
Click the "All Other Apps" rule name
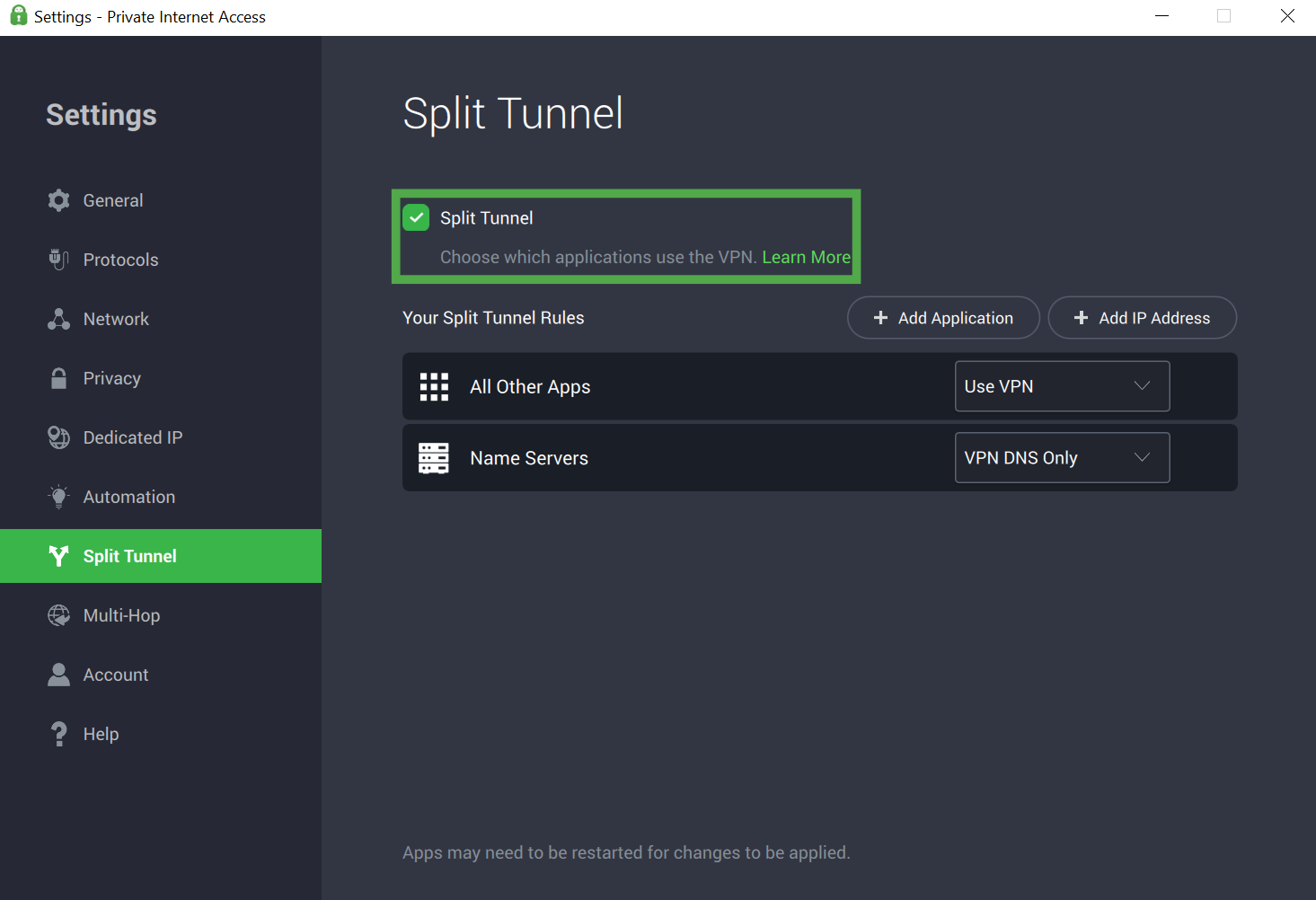[x=530, y=386]
